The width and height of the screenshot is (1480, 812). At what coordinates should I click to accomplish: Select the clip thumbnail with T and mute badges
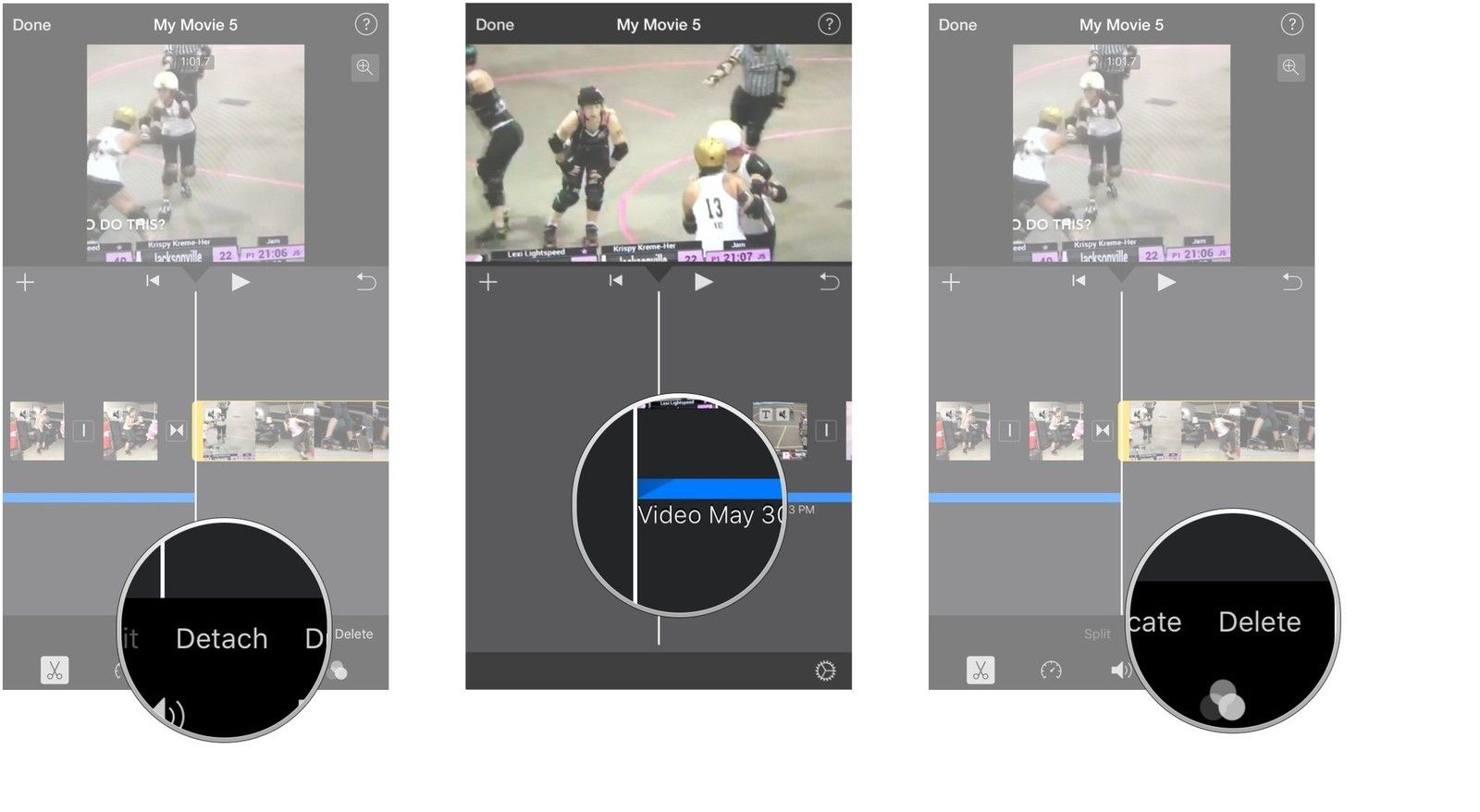tap(780, 430)
